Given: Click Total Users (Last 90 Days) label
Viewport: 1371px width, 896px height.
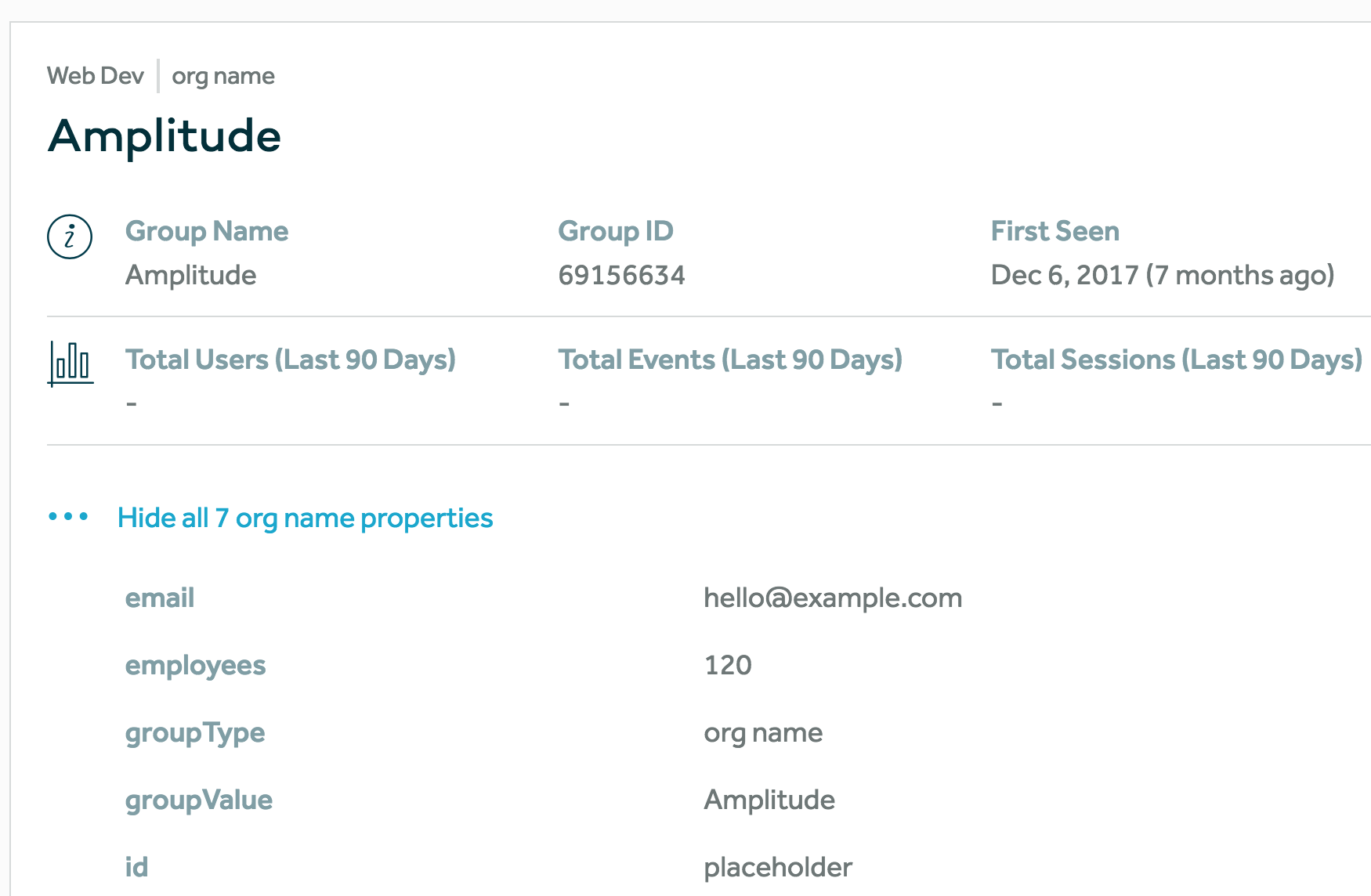Looking at the screenshot, I should point(291,359).
